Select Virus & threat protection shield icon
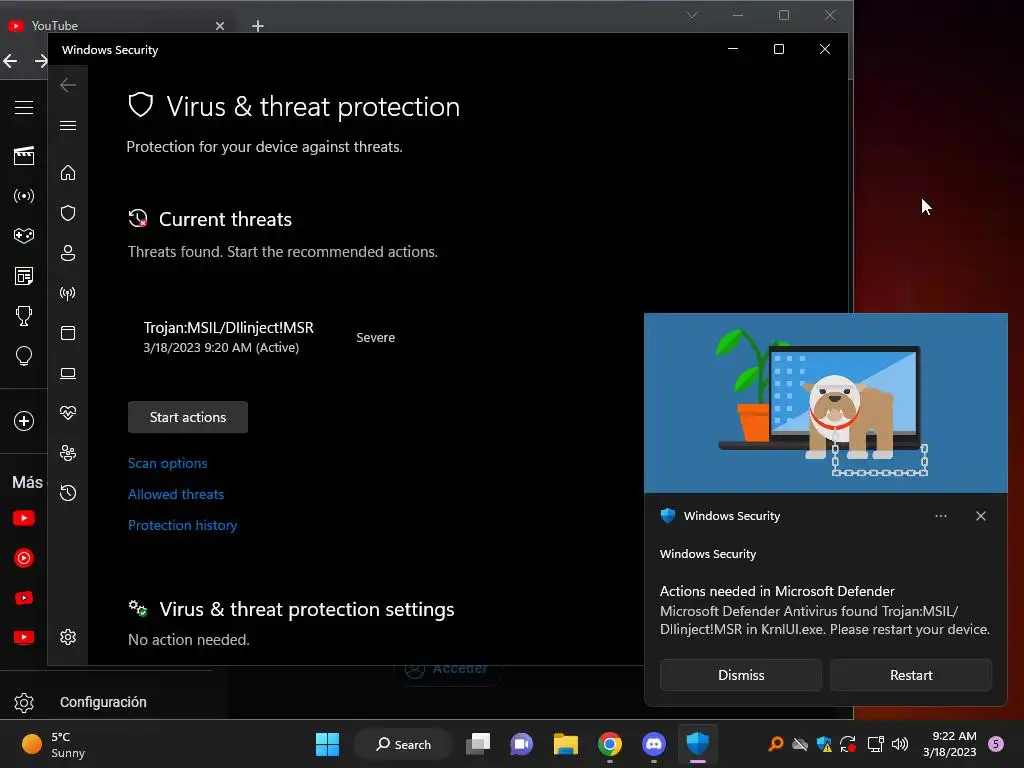Viewport: 1024px width, 768px height. (x=68, y=213)
